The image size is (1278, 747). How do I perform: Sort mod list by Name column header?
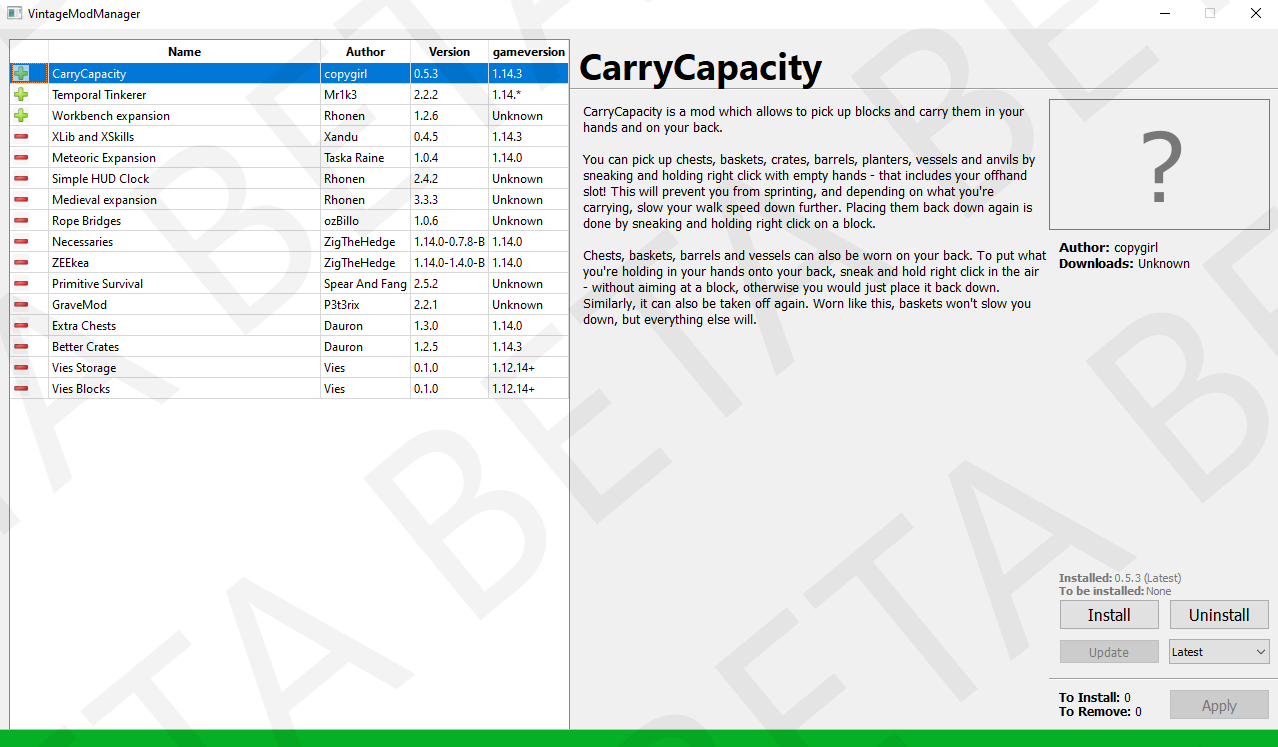pyautogui.click(x=184, y=52)
